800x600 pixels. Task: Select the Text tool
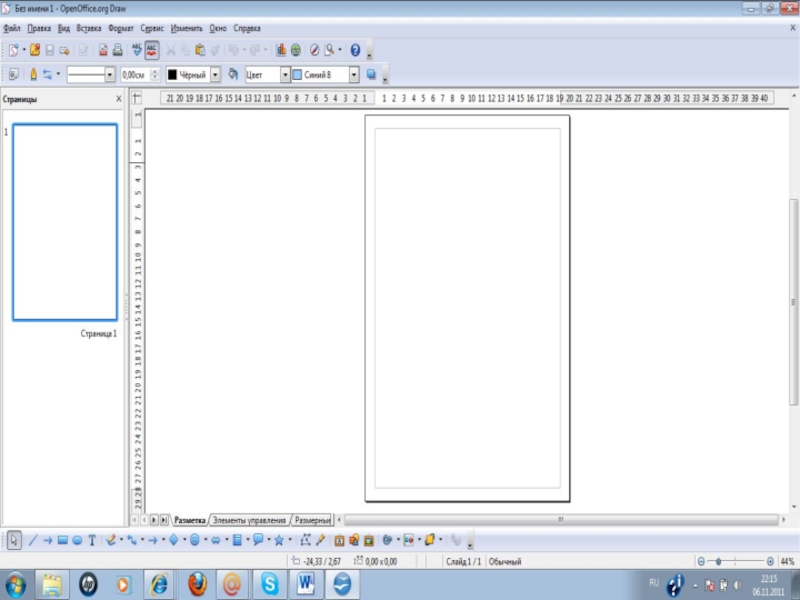(x=92, y=540)
